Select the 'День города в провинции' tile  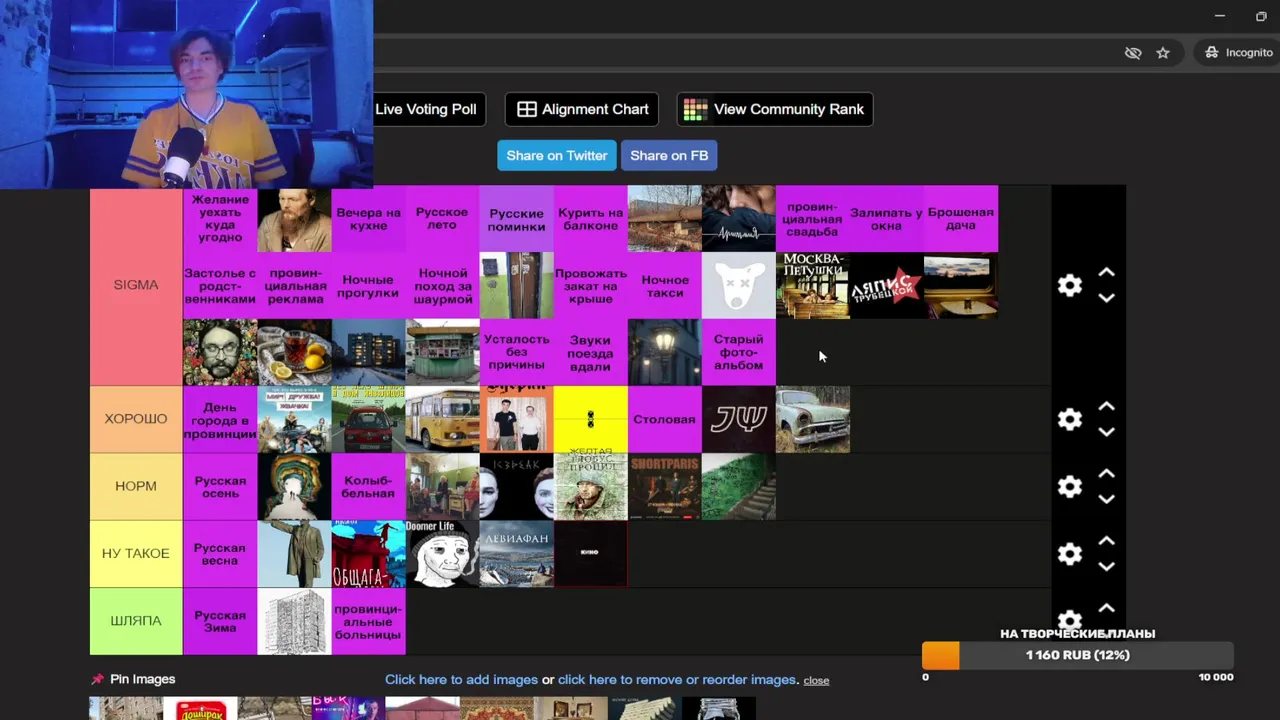220,419
